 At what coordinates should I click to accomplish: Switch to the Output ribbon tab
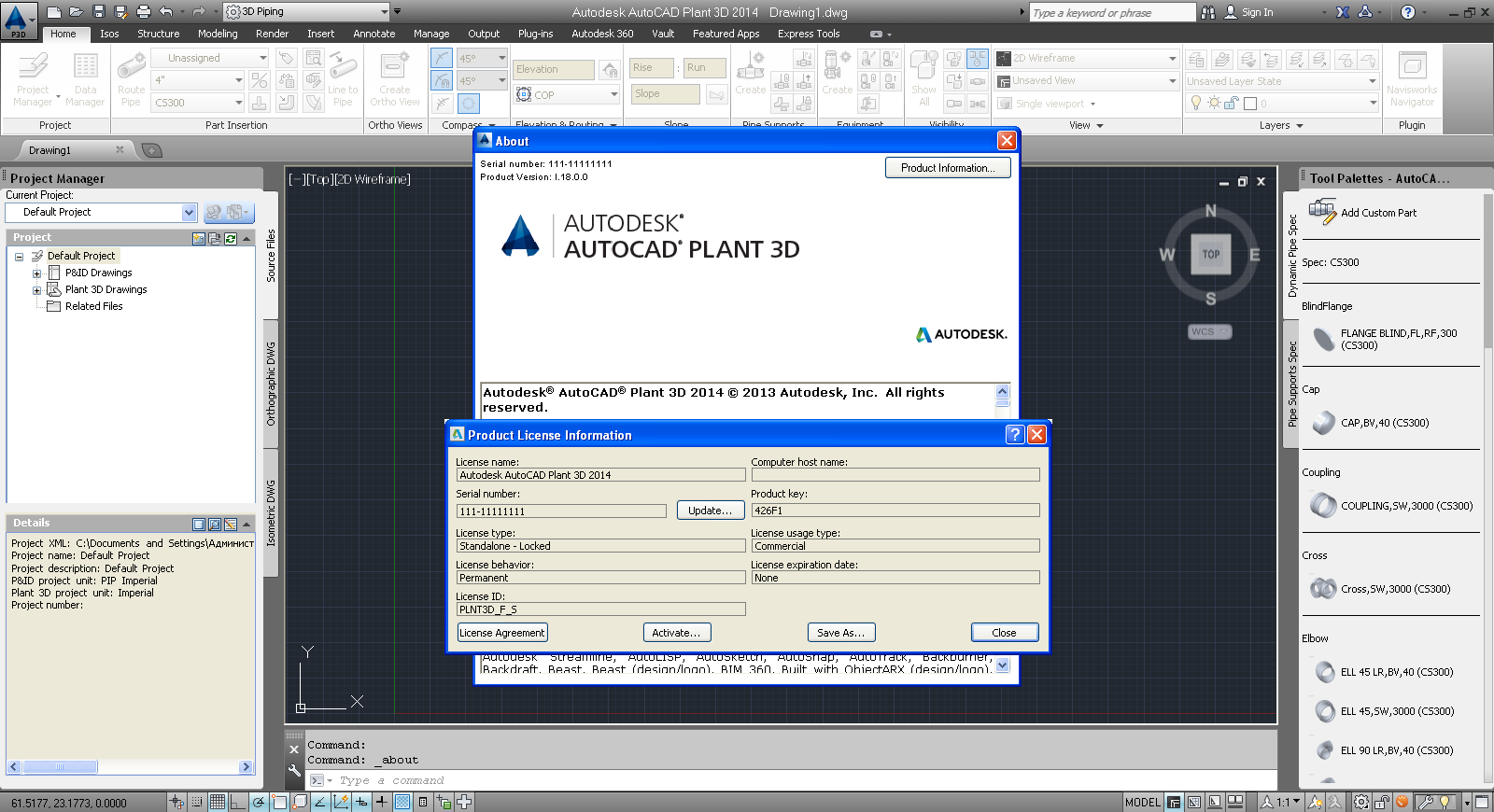pyautogui.click(x=484, y=34)
